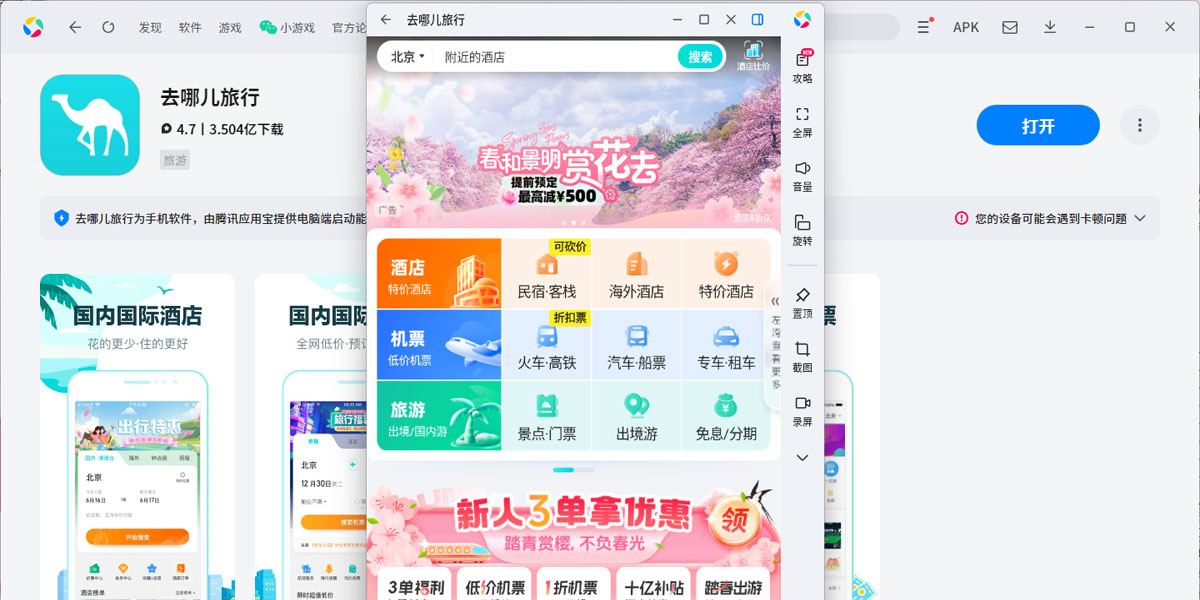Screen dimensions: 1200x600
Task: Click the teal 搜索 button
Action: [700, 57]
